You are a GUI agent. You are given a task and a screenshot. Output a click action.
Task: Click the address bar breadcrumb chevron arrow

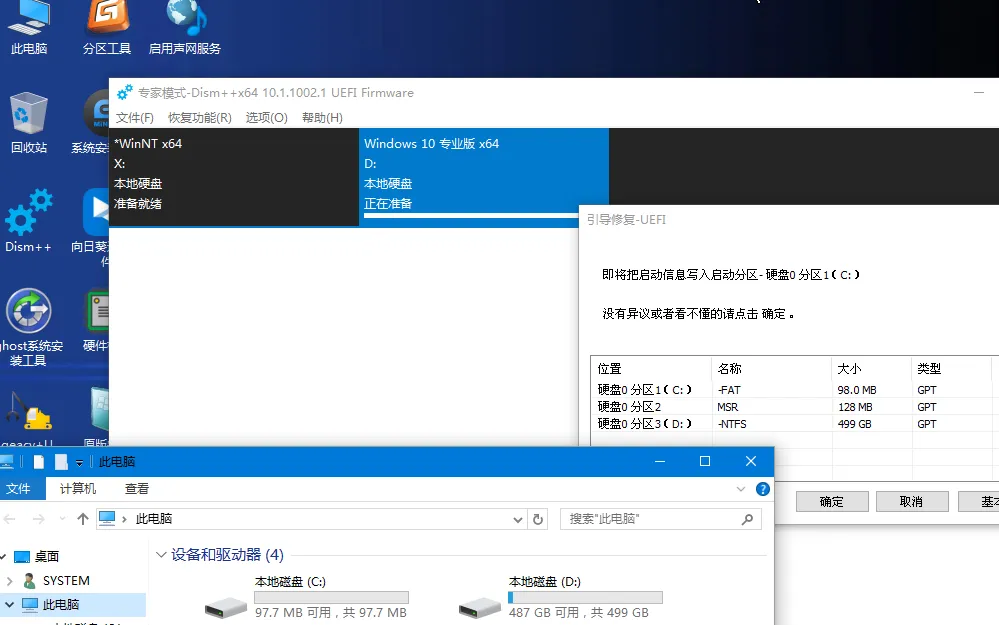click(x=124, y=519)
